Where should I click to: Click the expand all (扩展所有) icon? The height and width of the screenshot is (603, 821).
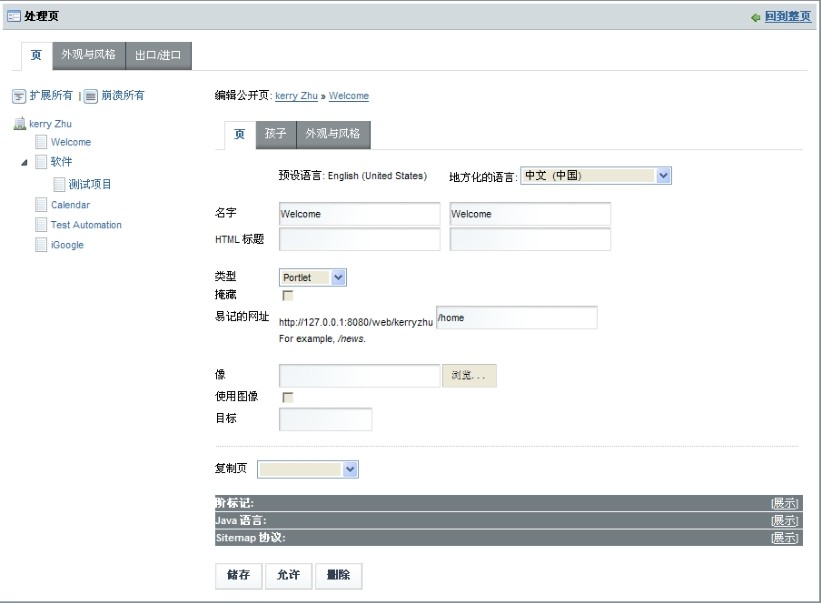coord(18,96)
